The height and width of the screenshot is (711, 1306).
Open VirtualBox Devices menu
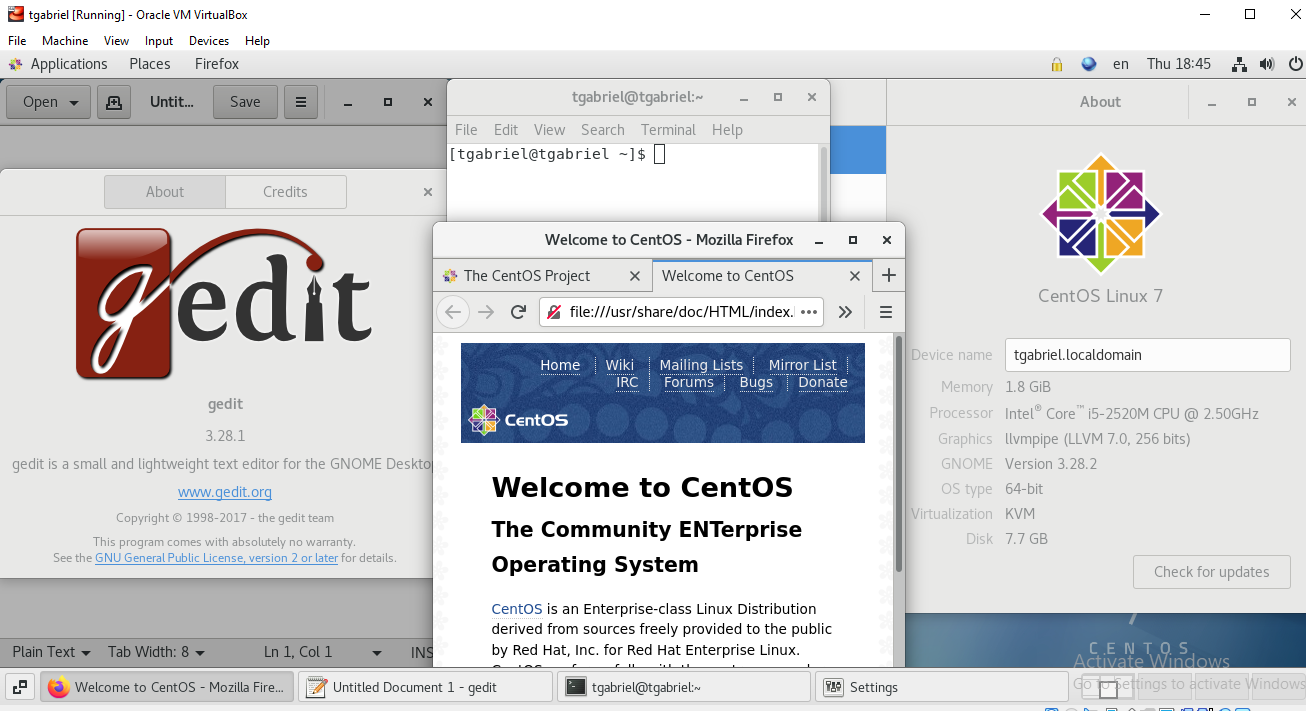[x=209, y=41]
